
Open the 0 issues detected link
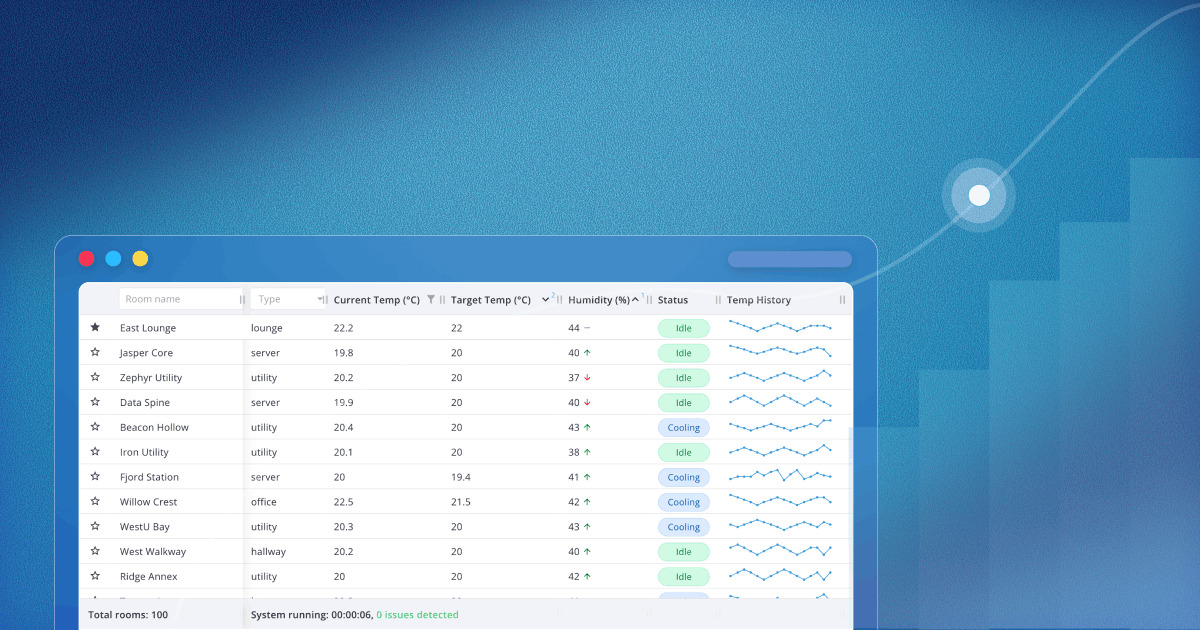(x=417, y=614)
